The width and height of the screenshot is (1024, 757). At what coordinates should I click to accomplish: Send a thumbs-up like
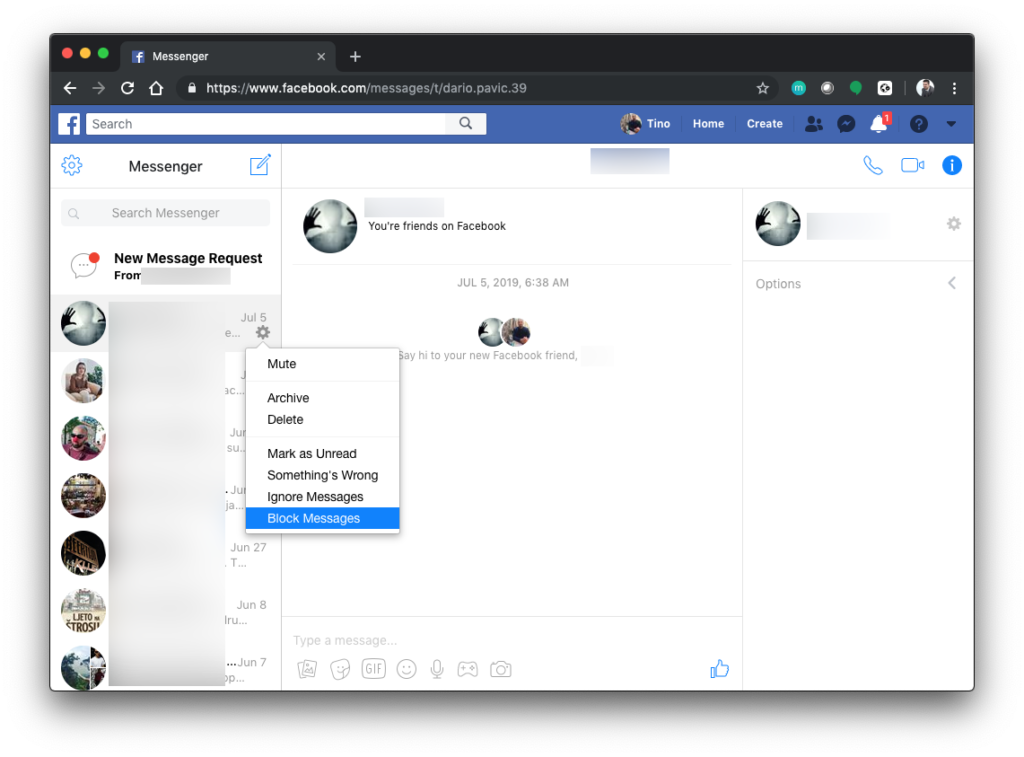pos(719,669)
